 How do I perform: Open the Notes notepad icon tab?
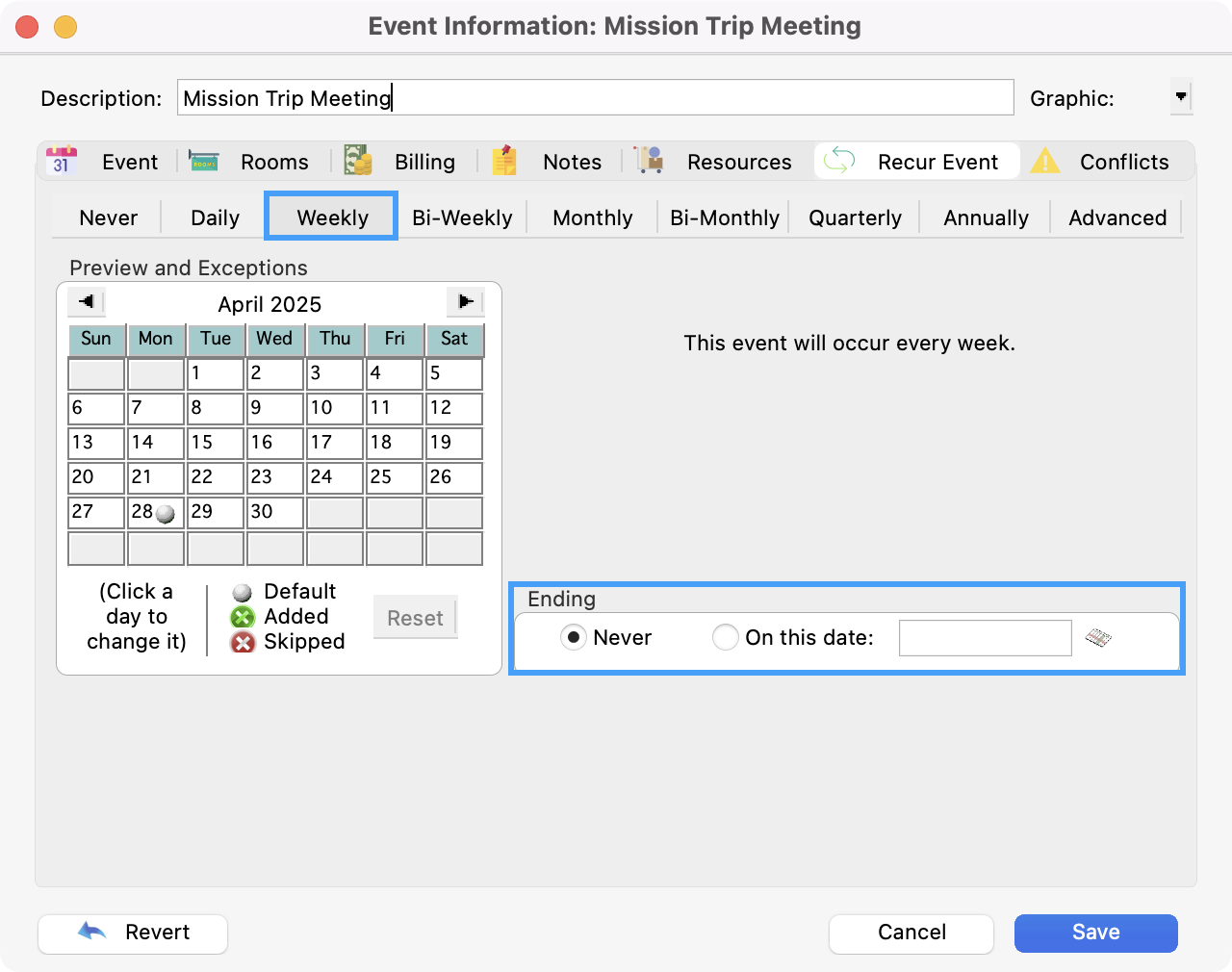click(505, 161)
